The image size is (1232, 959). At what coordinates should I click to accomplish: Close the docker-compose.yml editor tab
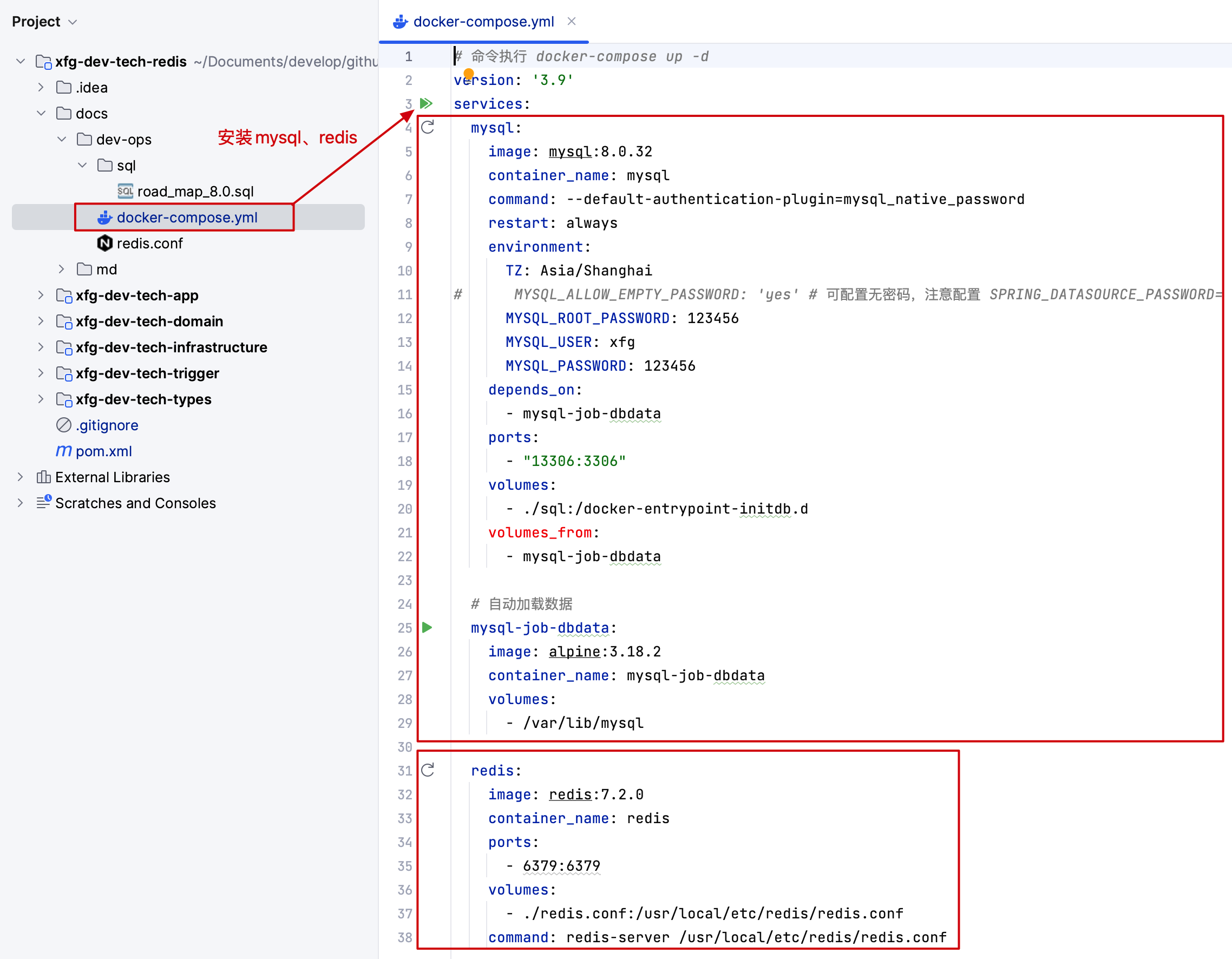[x=572, y=22]
